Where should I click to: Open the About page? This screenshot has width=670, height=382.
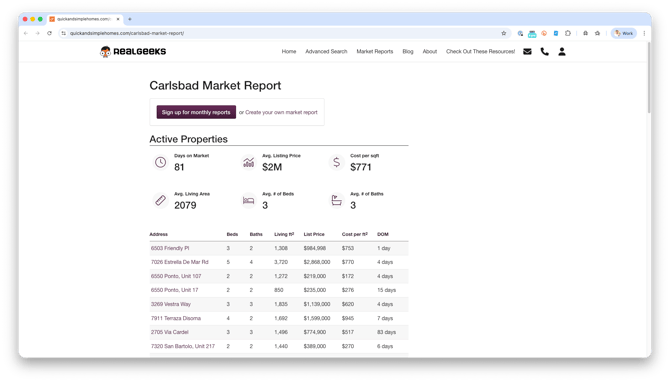tap(430, 52)
